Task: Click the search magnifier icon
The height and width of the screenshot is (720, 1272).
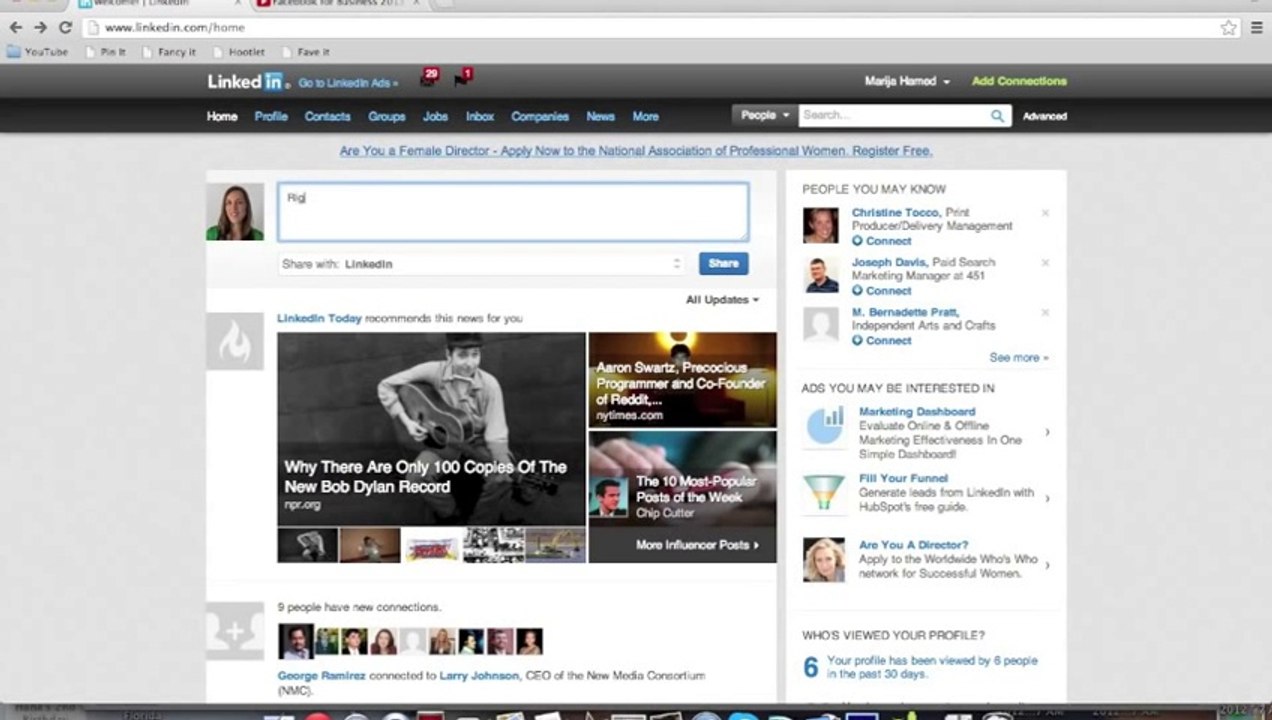Action: [997, 116]
